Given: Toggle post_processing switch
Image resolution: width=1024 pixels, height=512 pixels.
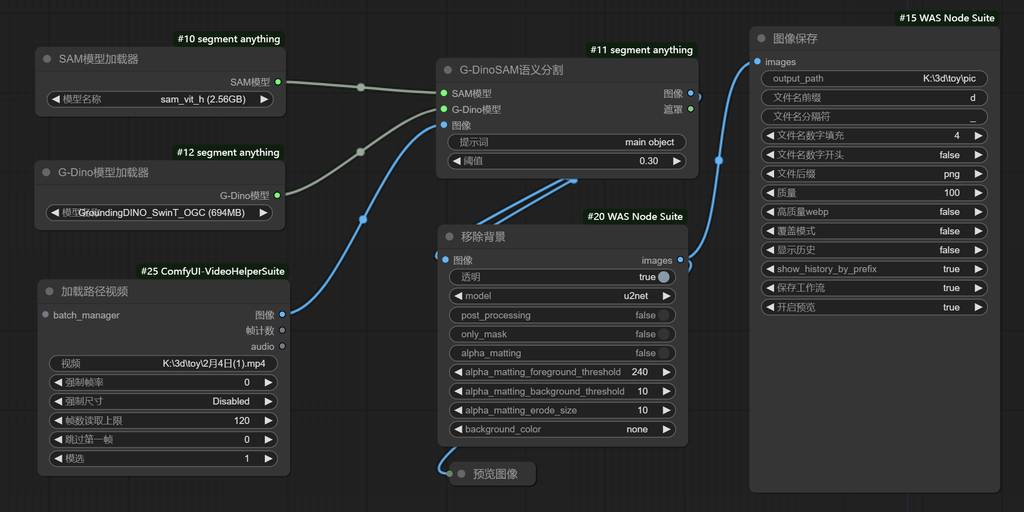Looking at the screenshot, I should tap(663, 315).
